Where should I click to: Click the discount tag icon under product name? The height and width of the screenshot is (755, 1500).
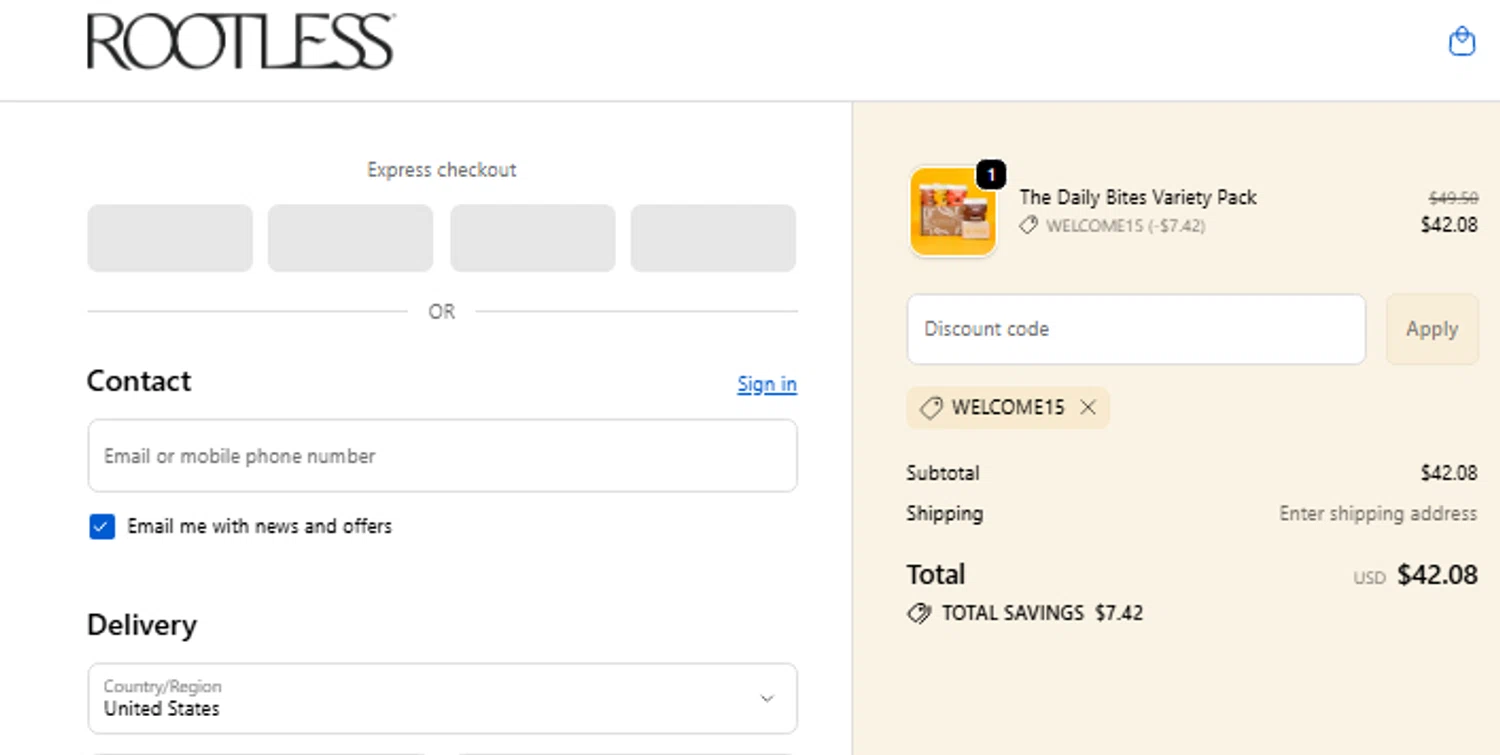1028,226
